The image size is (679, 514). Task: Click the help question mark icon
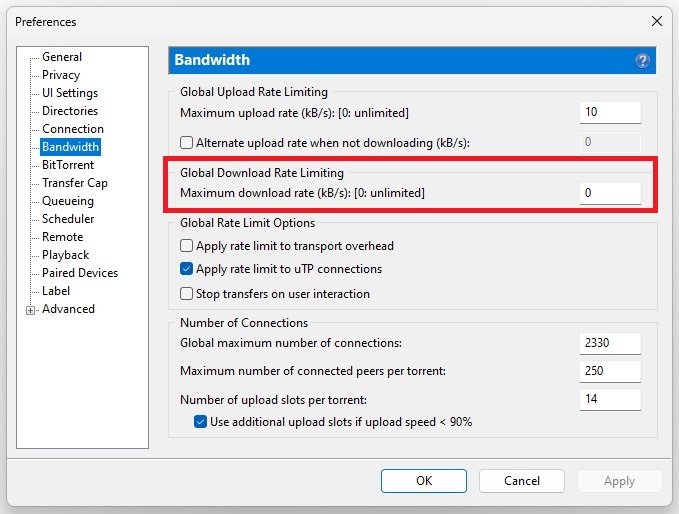[642, 61]
